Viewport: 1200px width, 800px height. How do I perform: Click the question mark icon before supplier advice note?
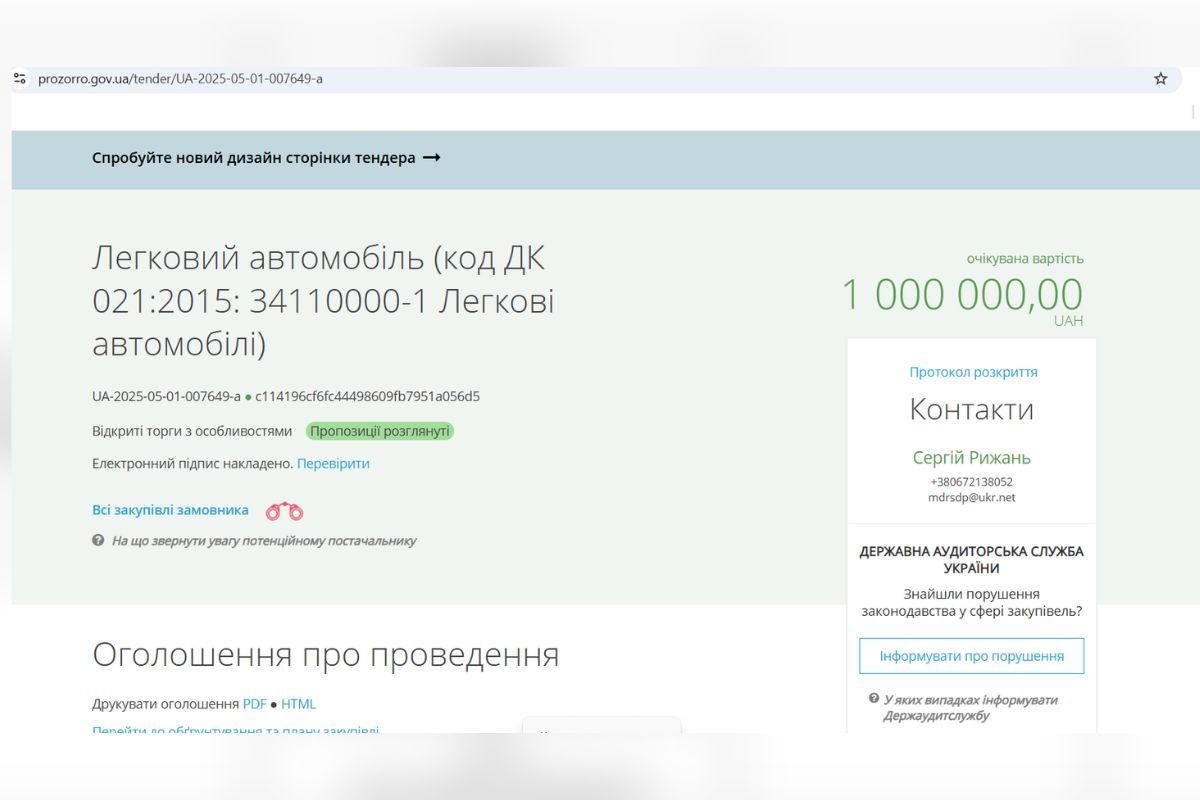(97, 541)
